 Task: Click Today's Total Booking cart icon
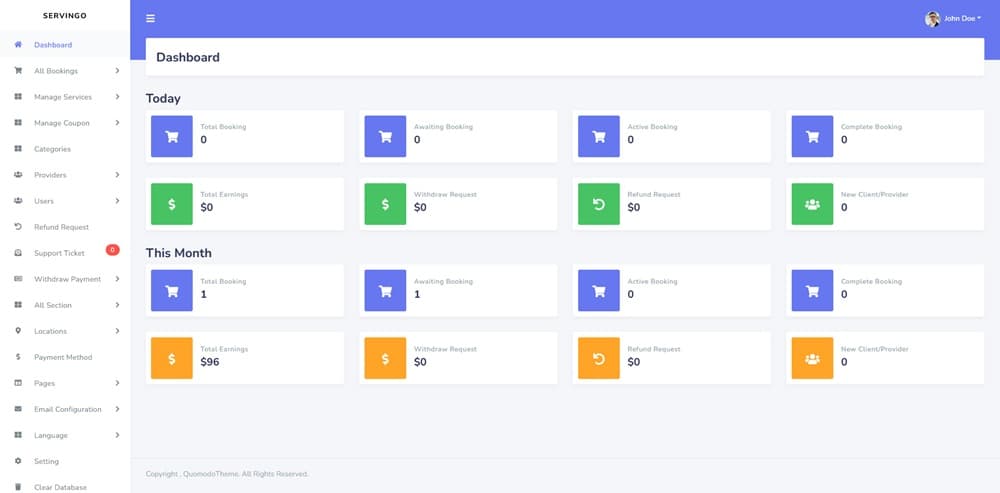(172, 137)
